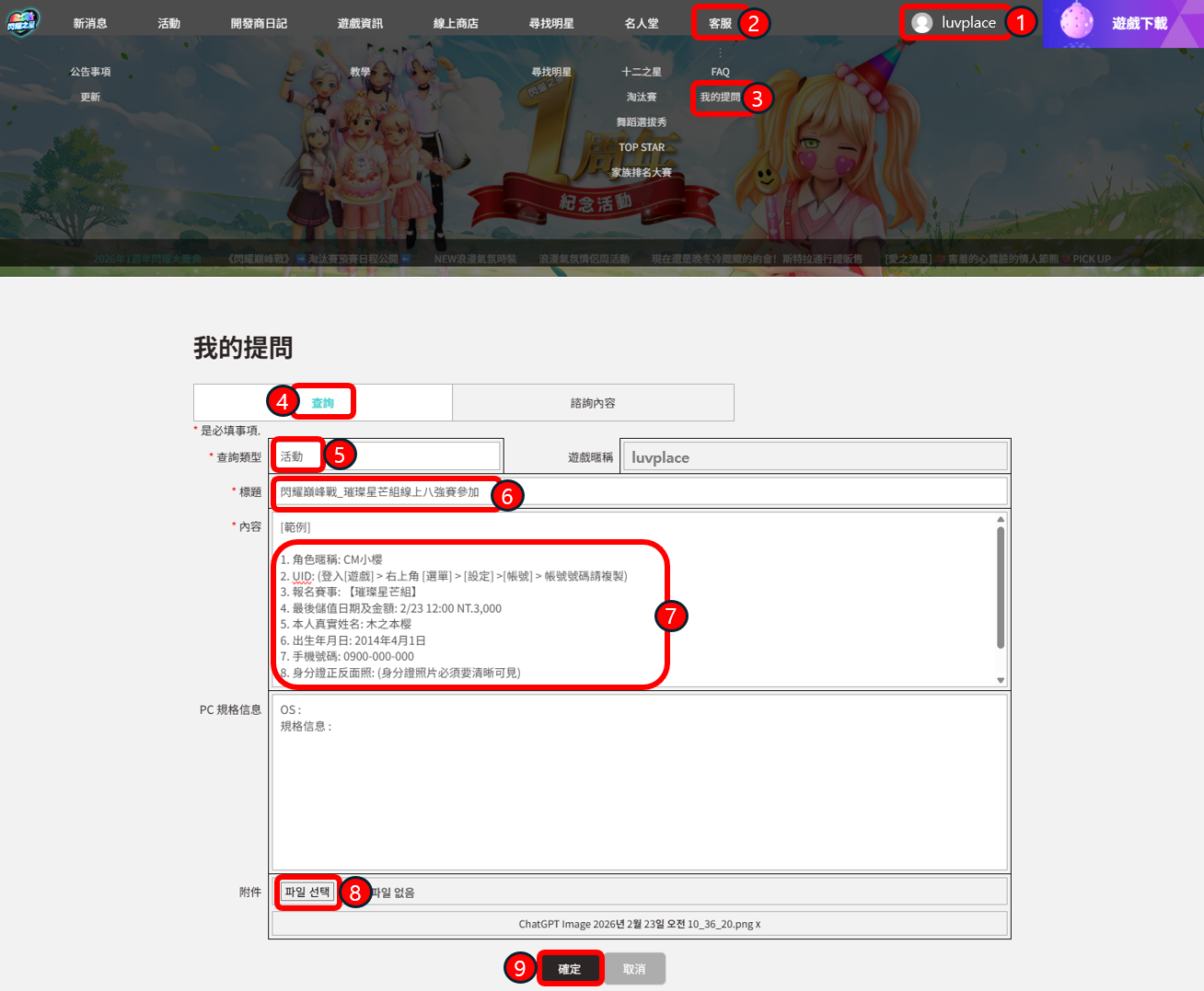
Task: Click into the 標題 title field
Action: [x=736, y=492]
